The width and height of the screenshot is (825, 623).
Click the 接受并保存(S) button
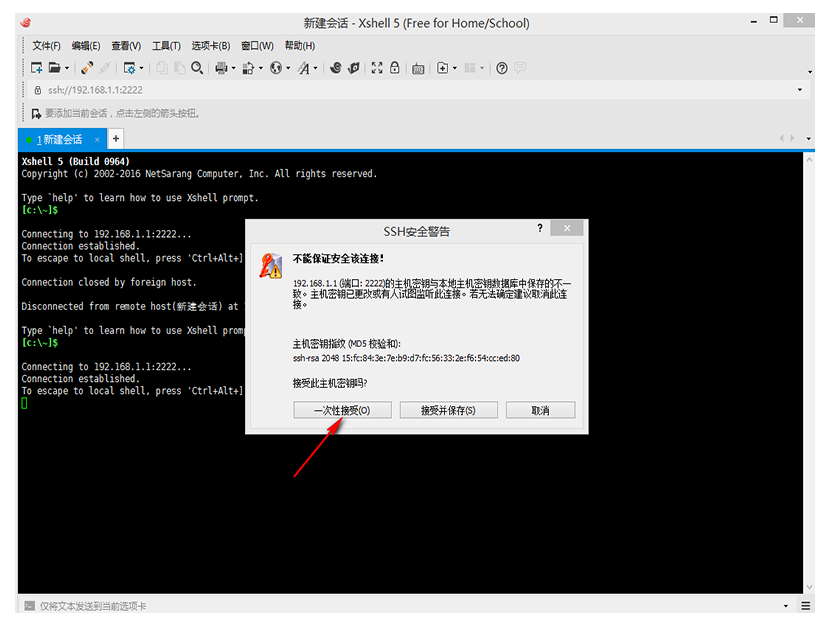(448, 410)
